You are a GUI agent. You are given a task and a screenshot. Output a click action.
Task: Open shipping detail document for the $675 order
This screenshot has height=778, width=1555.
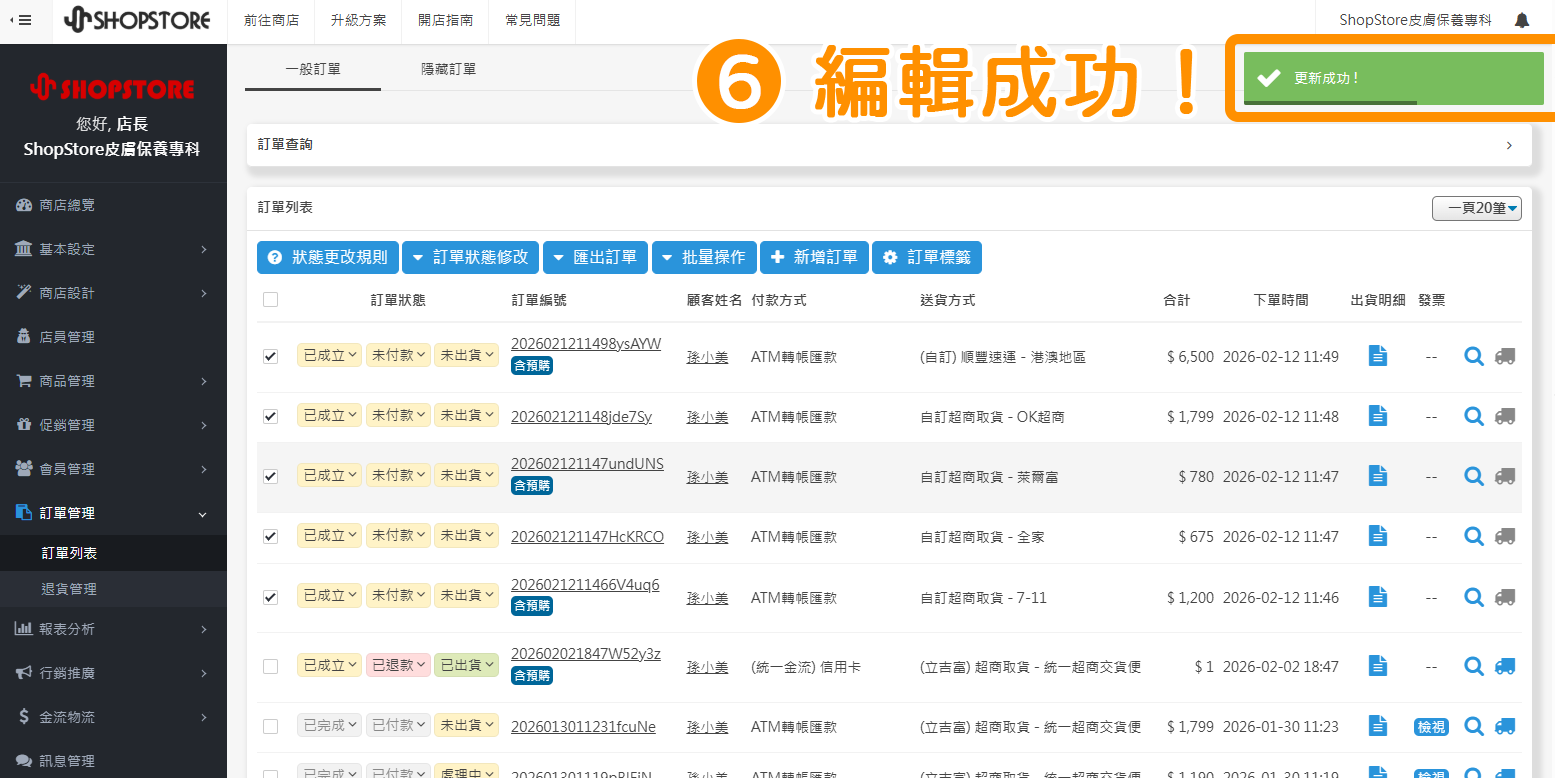[1377, 536]
